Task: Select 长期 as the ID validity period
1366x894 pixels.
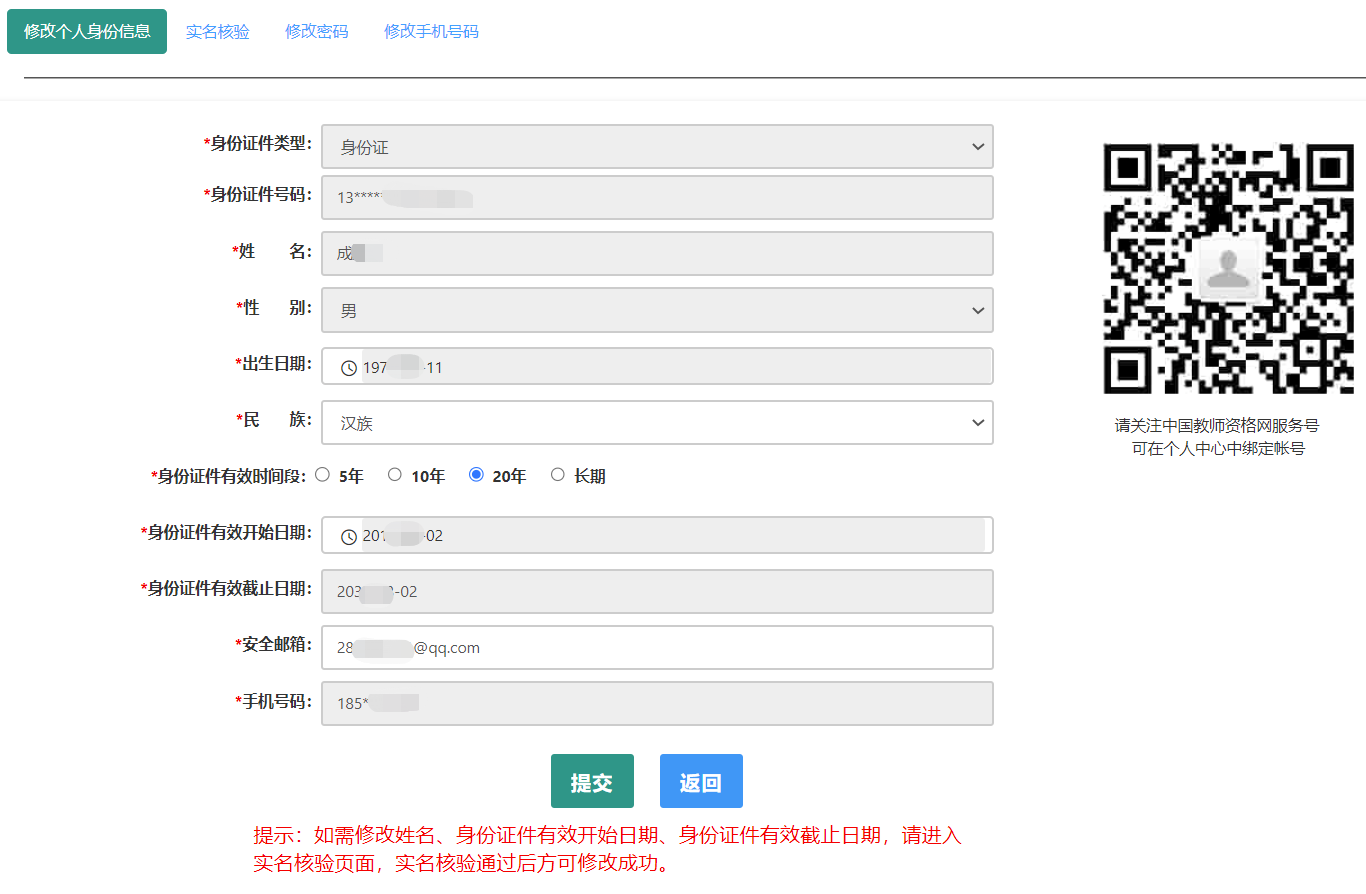Action: click(x=558, y=475)
